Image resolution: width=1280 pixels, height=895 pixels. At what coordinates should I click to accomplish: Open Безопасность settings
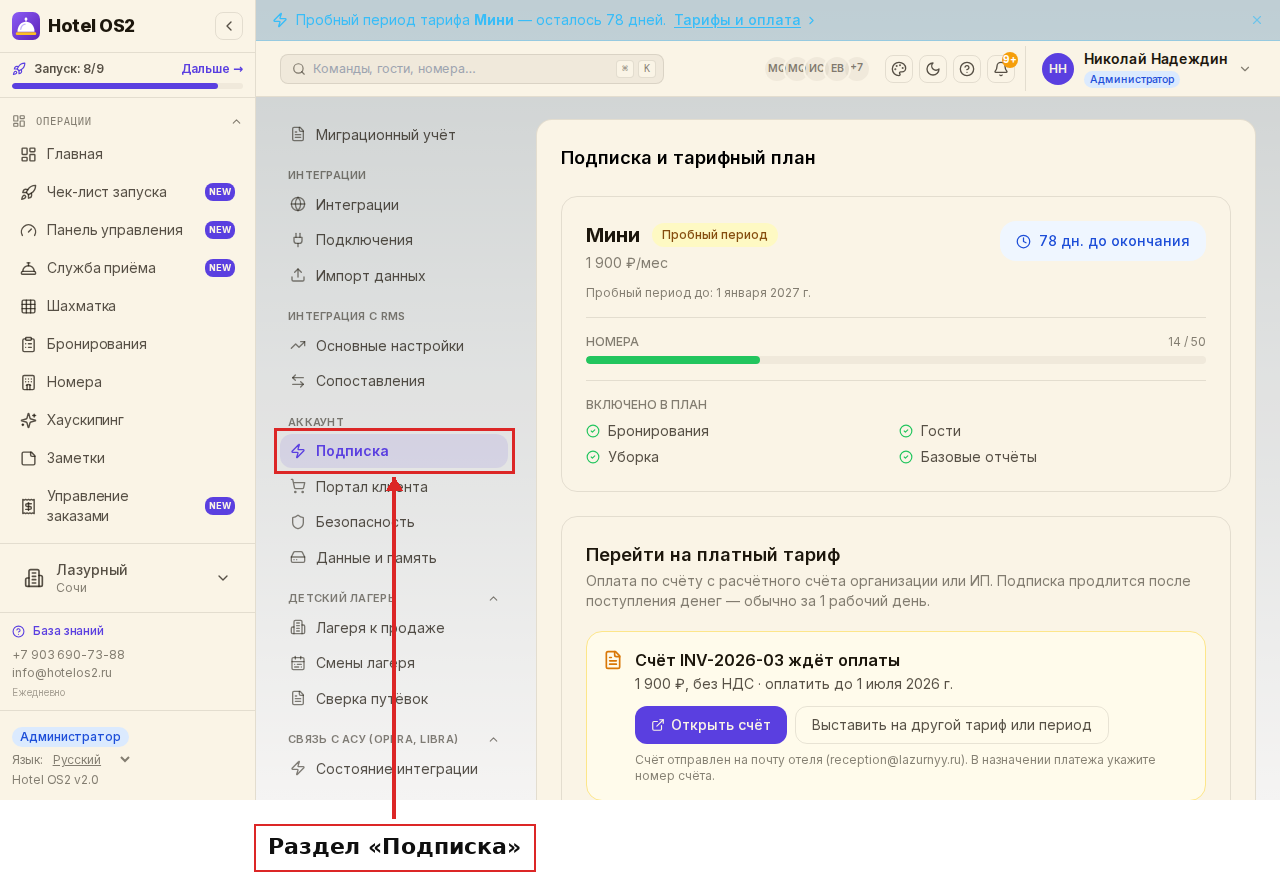(394, 522)
